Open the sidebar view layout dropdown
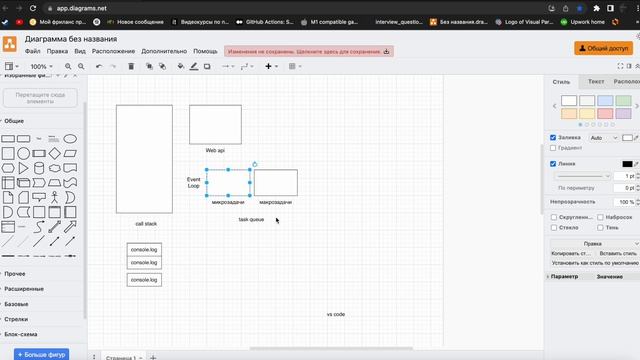640x360 pixels. [11, 66]
